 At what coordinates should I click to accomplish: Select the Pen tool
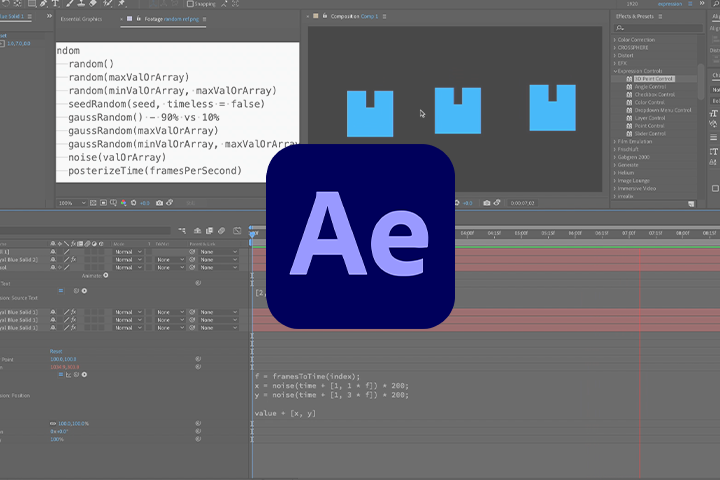tap(44, 3)
